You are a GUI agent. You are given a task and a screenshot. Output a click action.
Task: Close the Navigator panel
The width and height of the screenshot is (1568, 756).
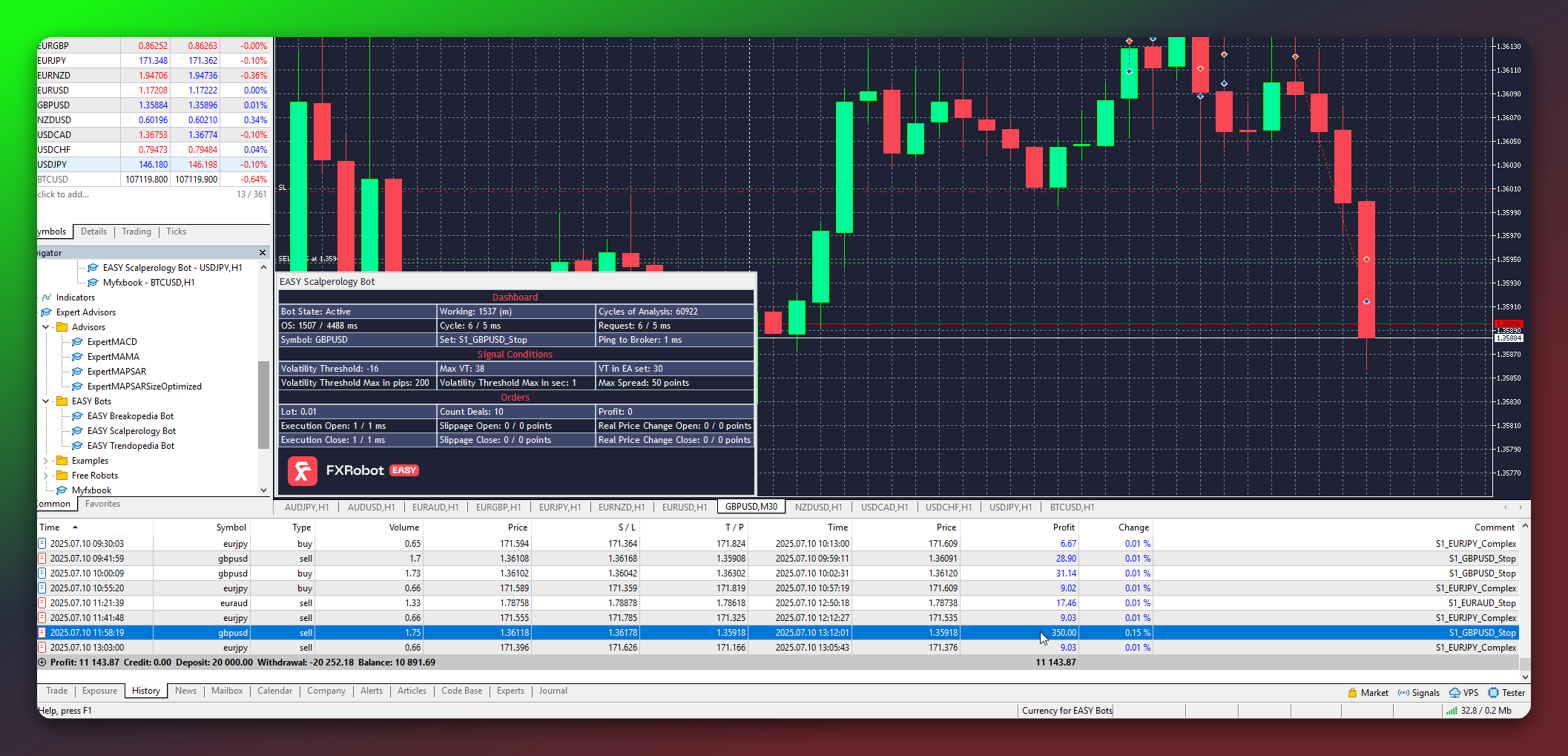pyautogui.click(x=263, y=253)
